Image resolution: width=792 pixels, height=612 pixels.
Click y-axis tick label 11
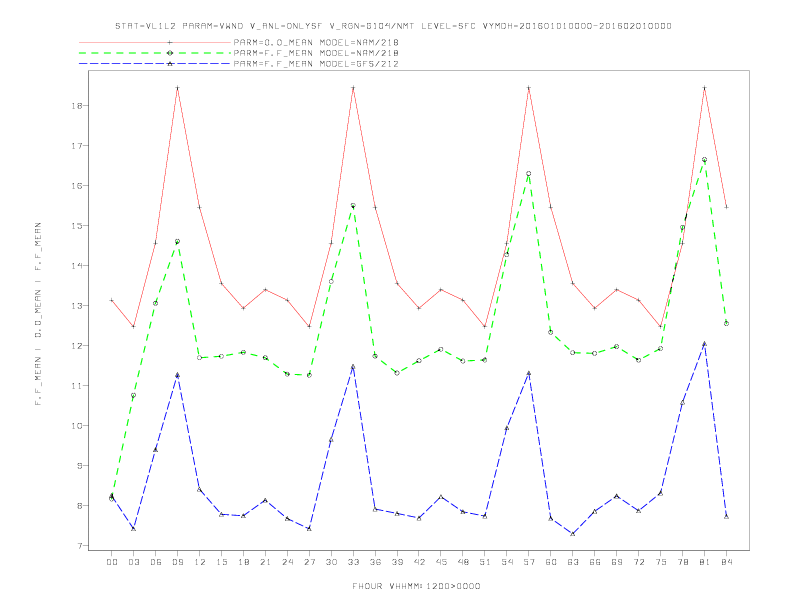coord(77,386)
